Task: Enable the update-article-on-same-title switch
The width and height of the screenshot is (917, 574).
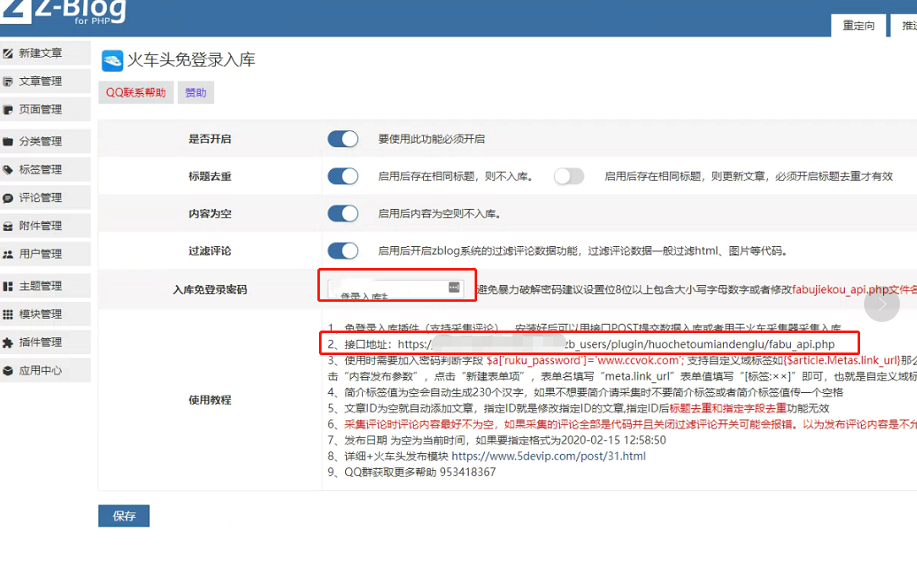Action: pyautogui.click(x=569, y=176)
